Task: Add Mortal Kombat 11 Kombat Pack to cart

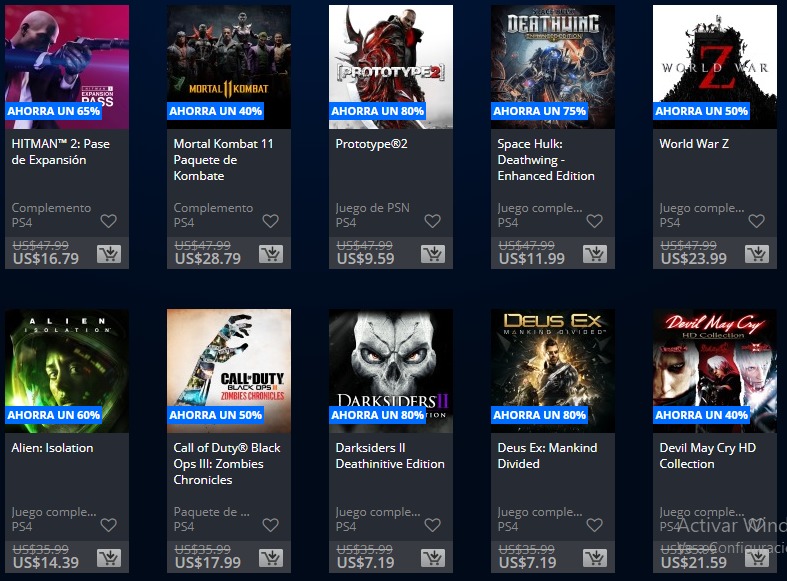Action: 271,254
